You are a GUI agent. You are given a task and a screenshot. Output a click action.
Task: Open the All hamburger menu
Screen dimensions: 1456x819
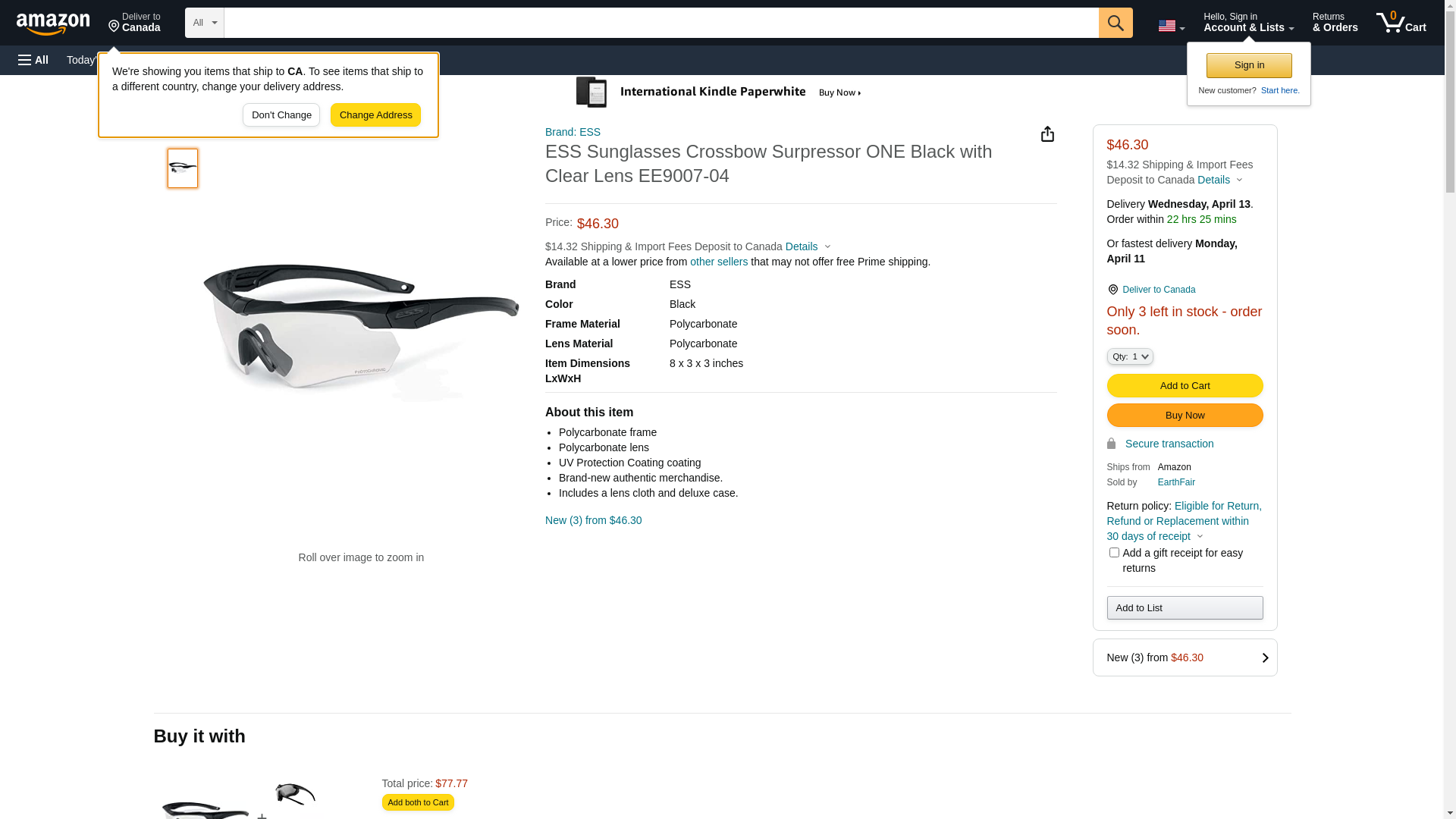tap(33, 60)
